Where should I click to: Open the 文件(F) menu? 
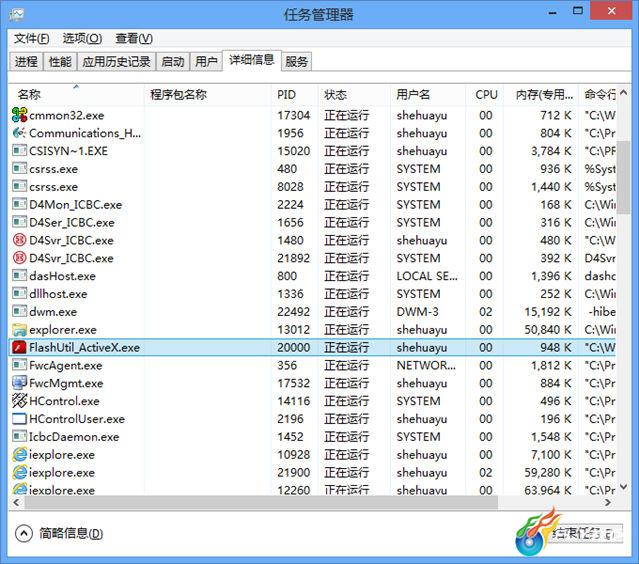tap(31, 39)
